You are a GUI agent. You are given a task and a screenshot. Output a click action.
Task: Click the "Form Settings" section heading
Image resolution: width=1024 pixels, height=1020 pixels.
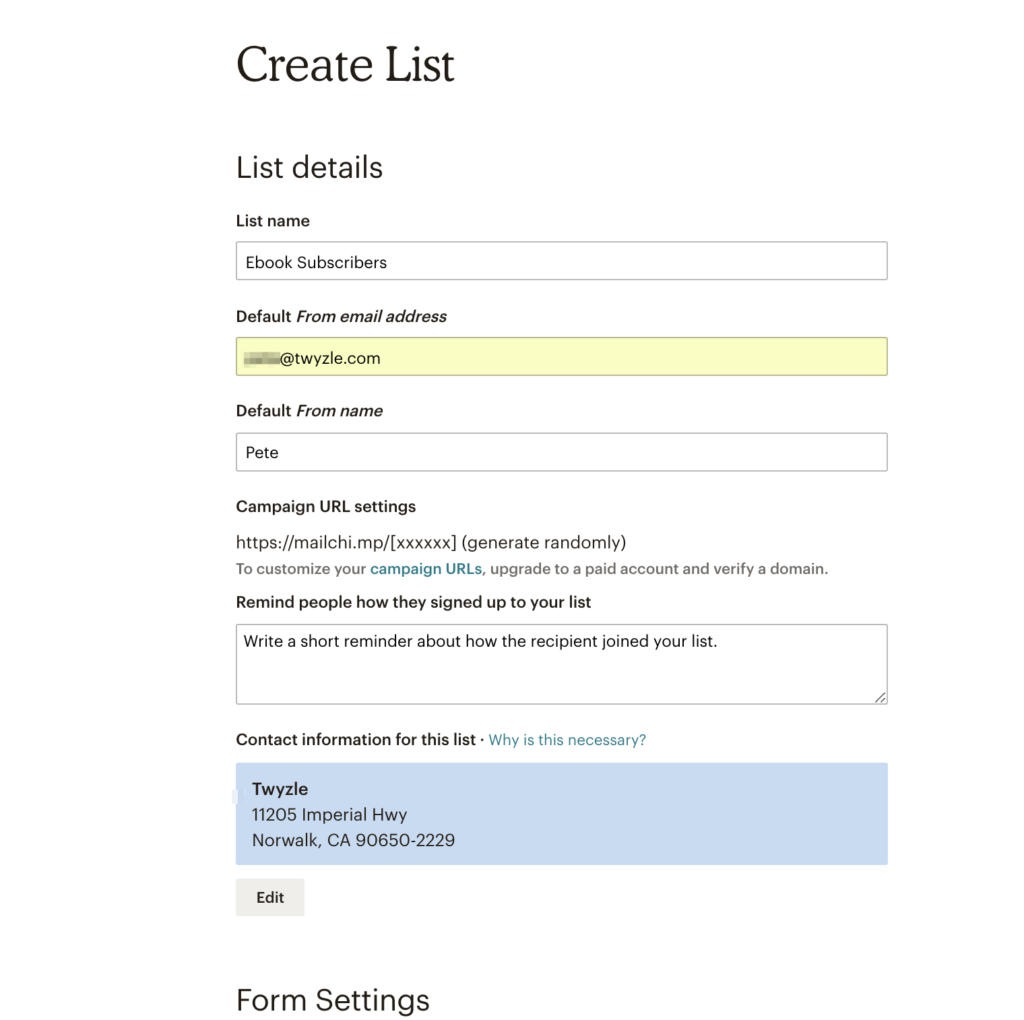click(x=333, y=1000)
